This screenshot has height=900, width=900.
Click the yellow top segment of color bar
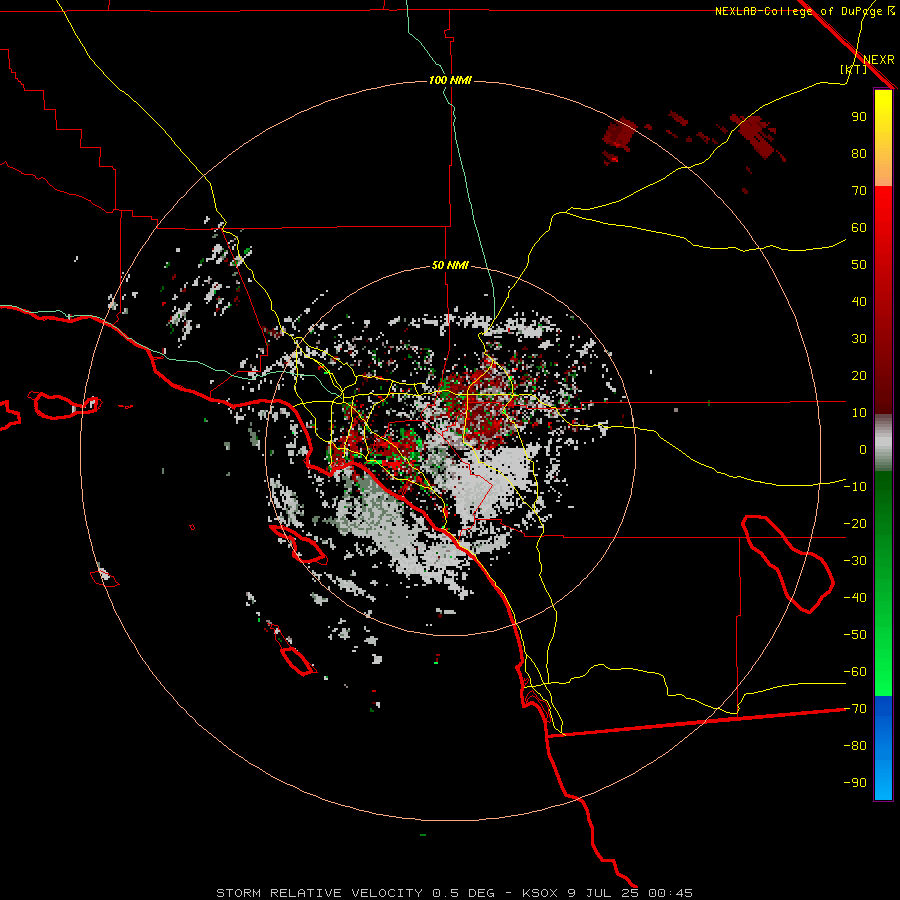[x=883, y=138]
